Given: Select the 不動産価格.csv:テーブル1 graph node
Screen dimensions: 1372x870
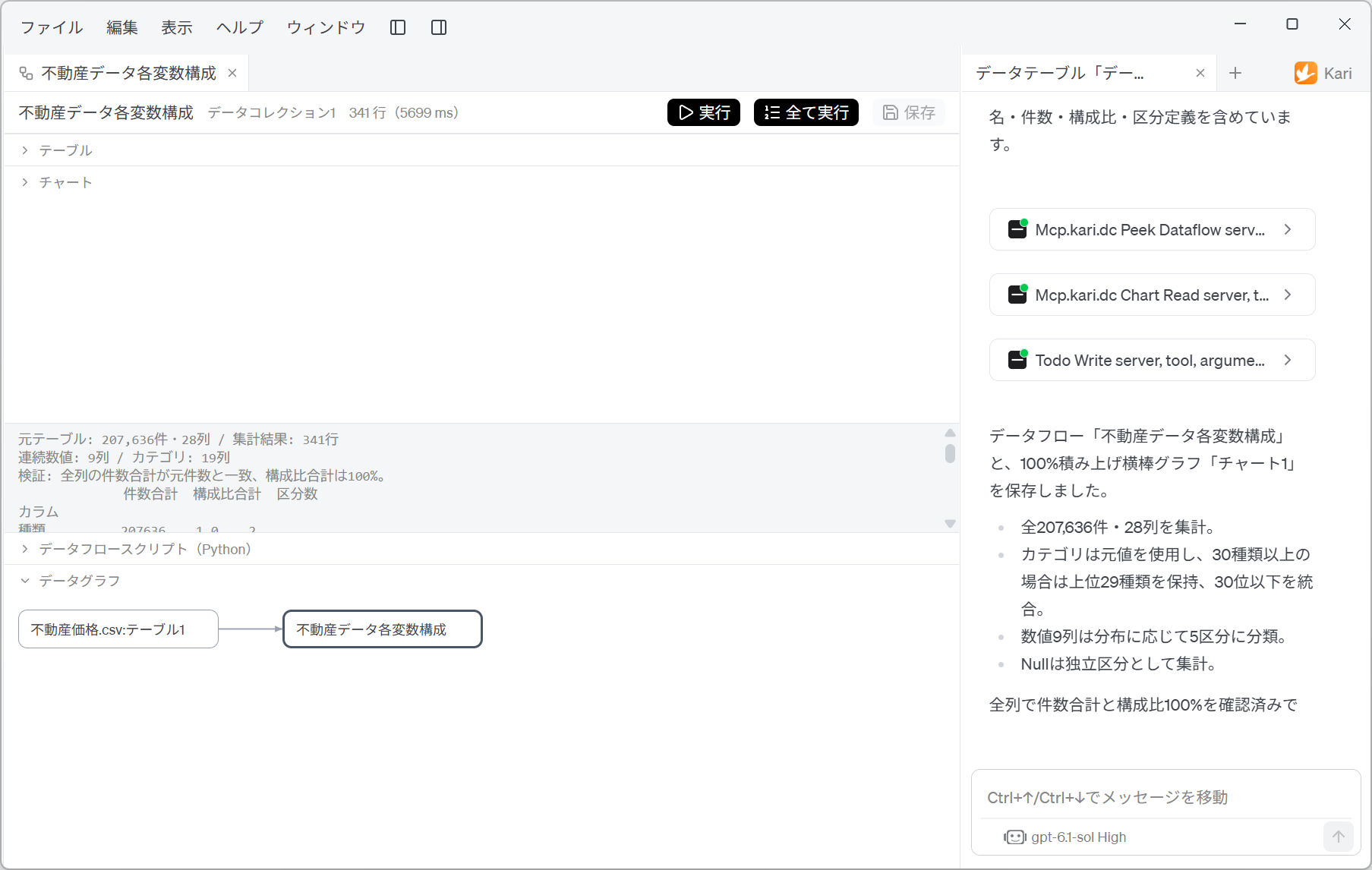Looking at the screenshot, I should click(x=118, y=629).
